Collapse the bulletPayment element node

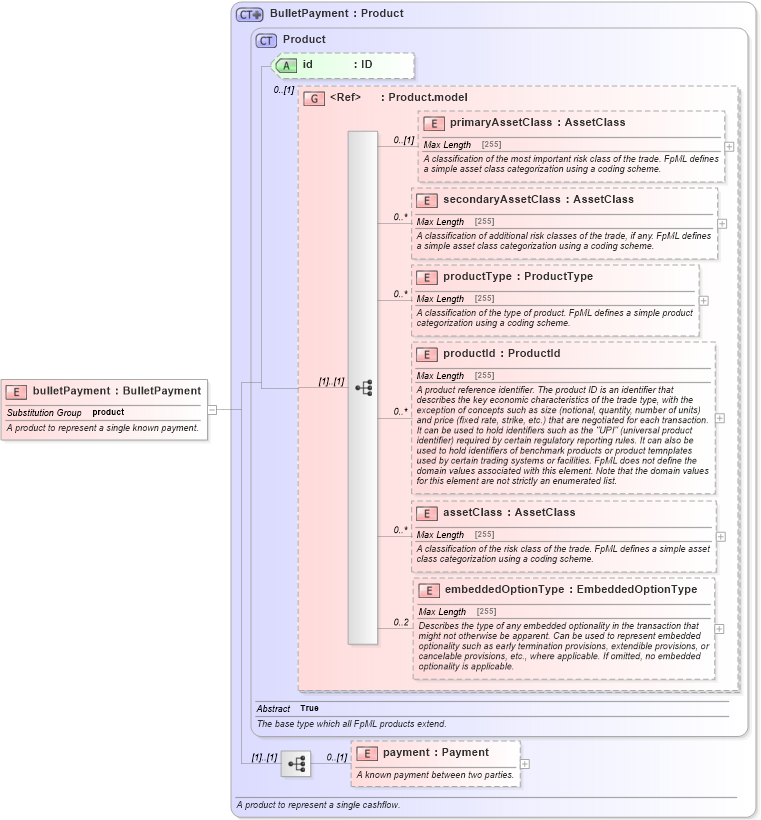(x=212, y=409)
